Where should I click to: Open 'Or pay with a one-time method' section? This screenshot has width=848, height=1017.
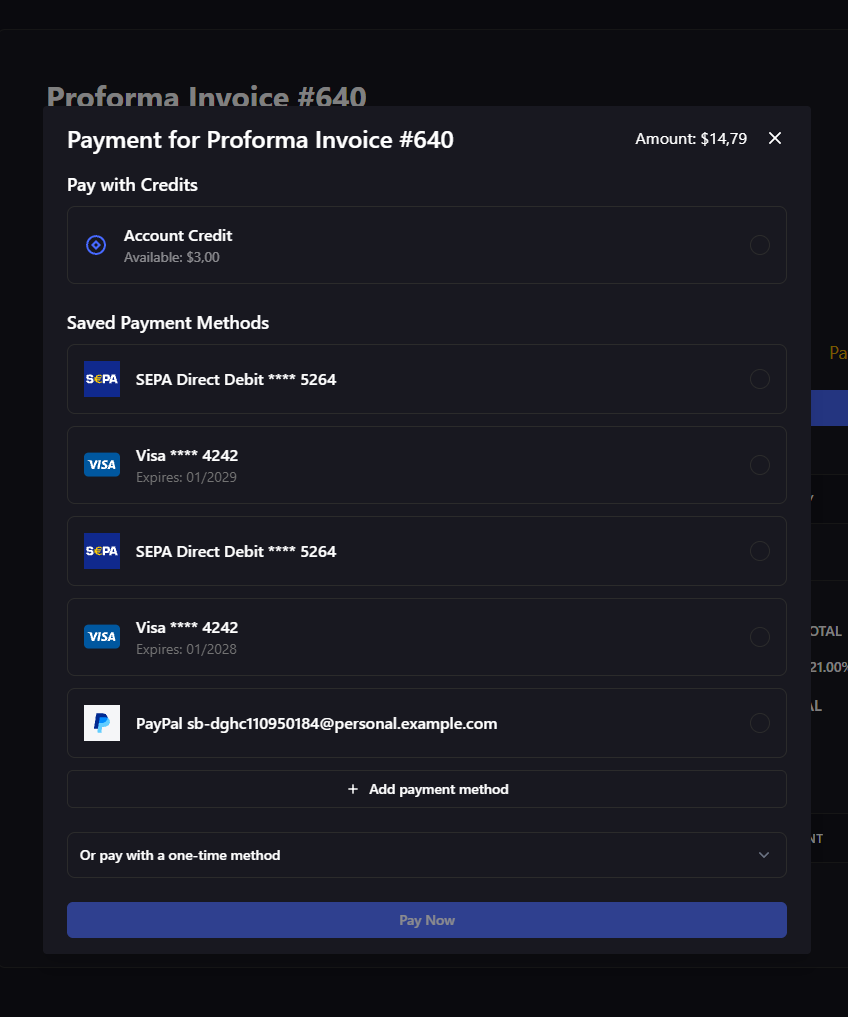(180, 855)
